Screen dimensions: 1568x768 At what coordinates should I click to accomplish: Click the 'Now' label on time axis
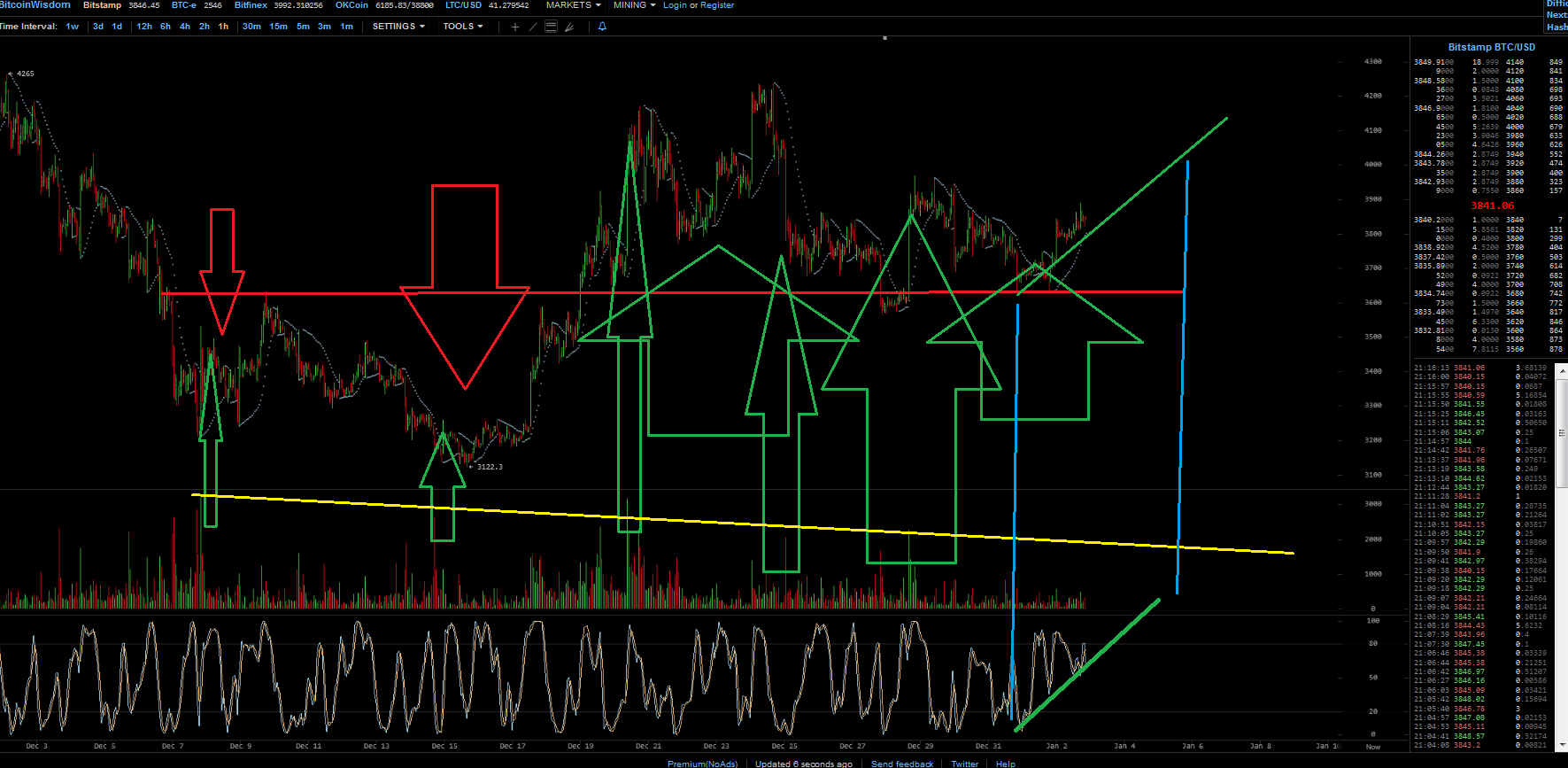click(1373, 747)
